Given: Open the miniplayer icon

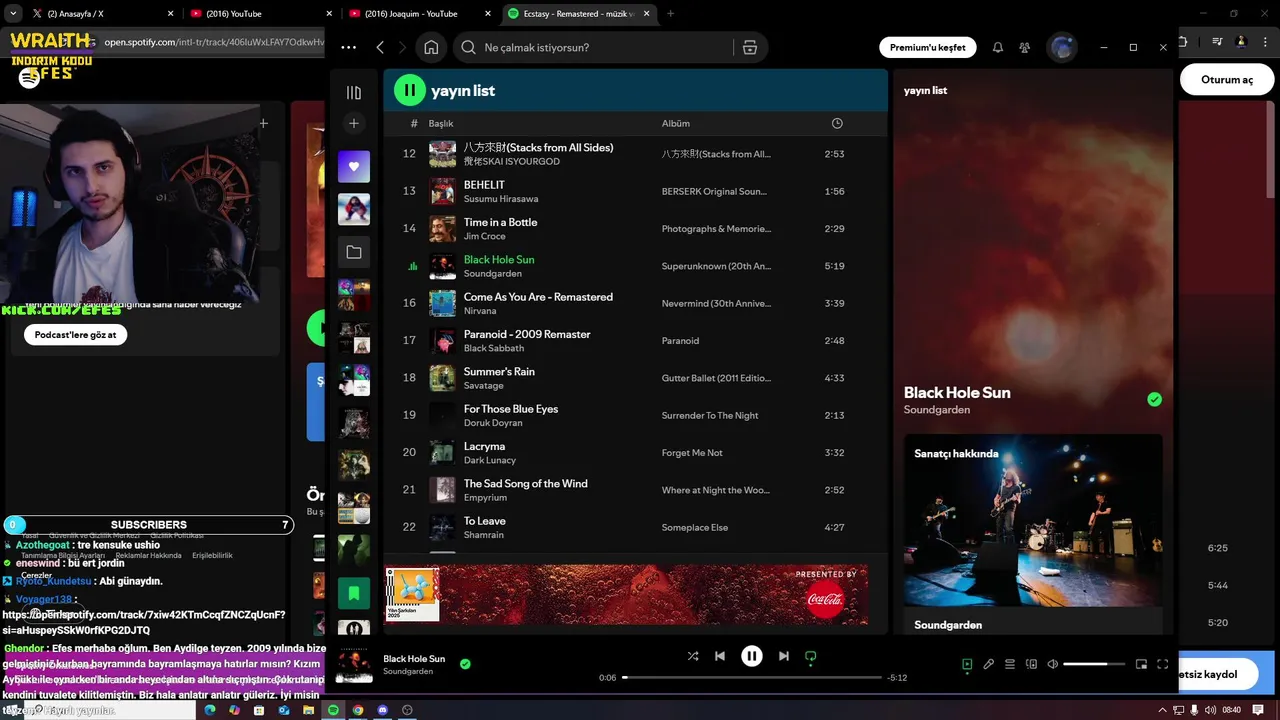Looking at the screenshot, I should click(x=1141, y=664).
